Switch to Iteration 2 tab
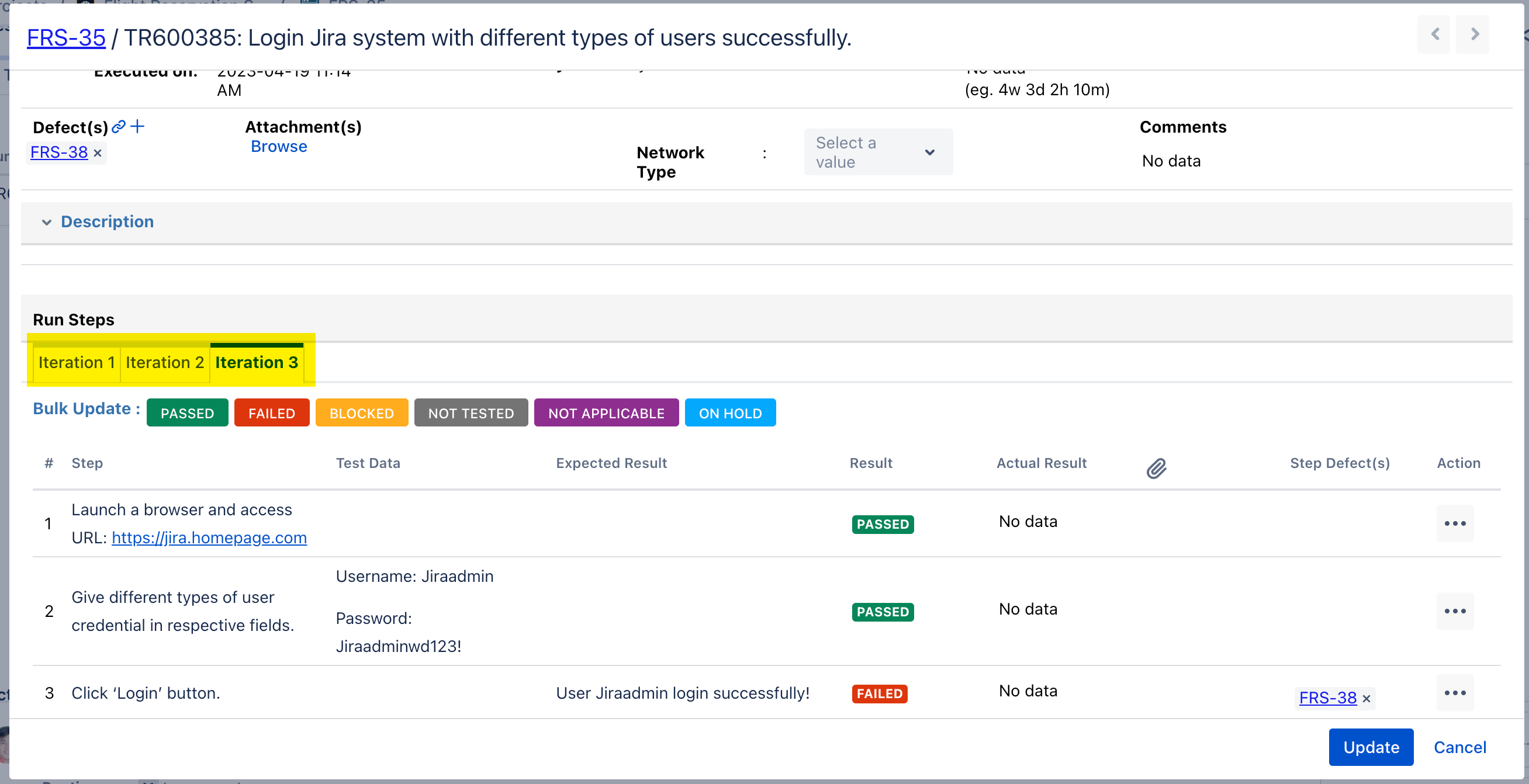This screenshot has height=784, width=1529. [x=164, y=363]
